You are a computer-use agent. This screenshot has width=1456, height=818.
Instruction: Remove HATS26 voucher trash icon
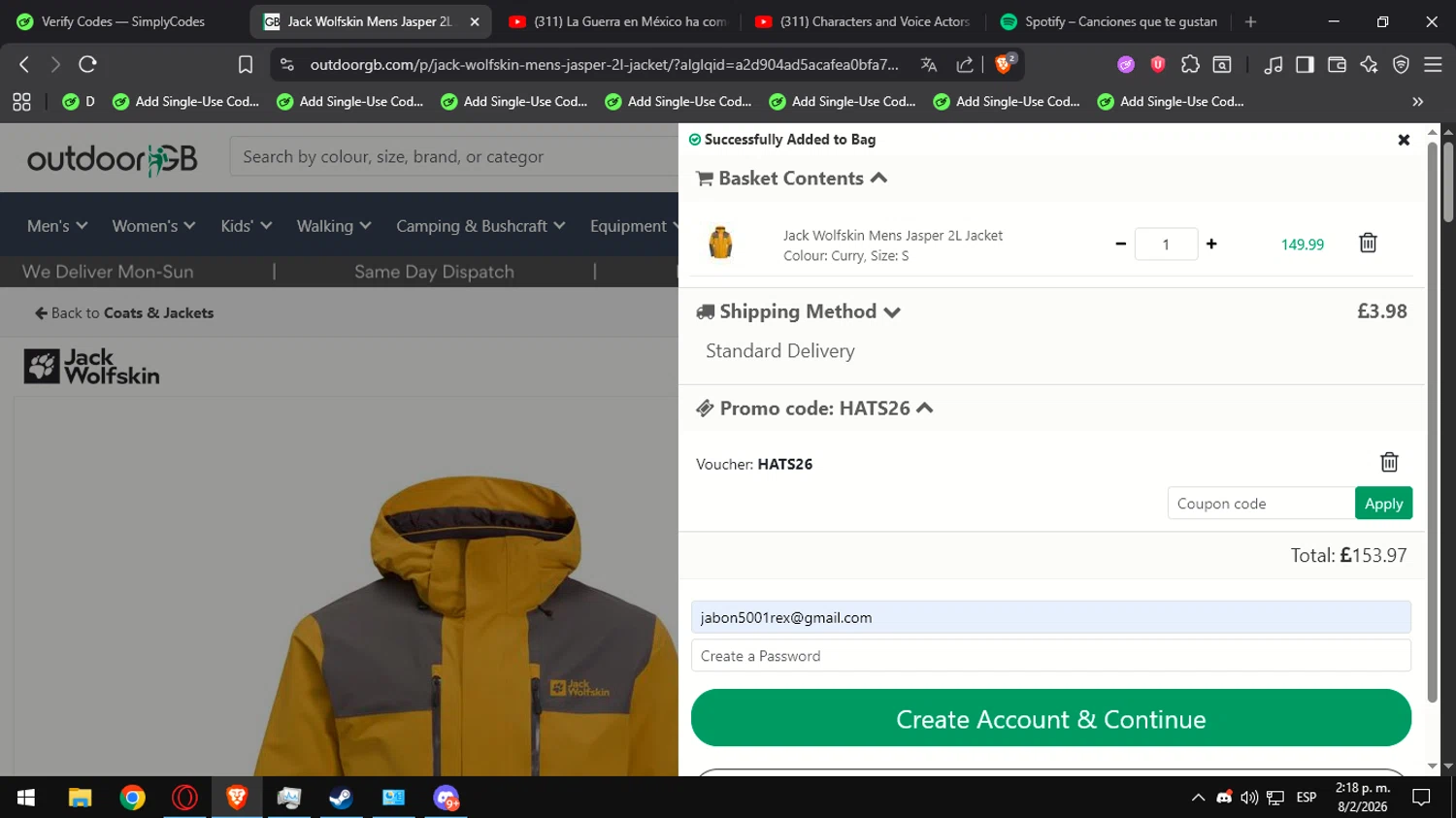click(x=1389, y=462)
